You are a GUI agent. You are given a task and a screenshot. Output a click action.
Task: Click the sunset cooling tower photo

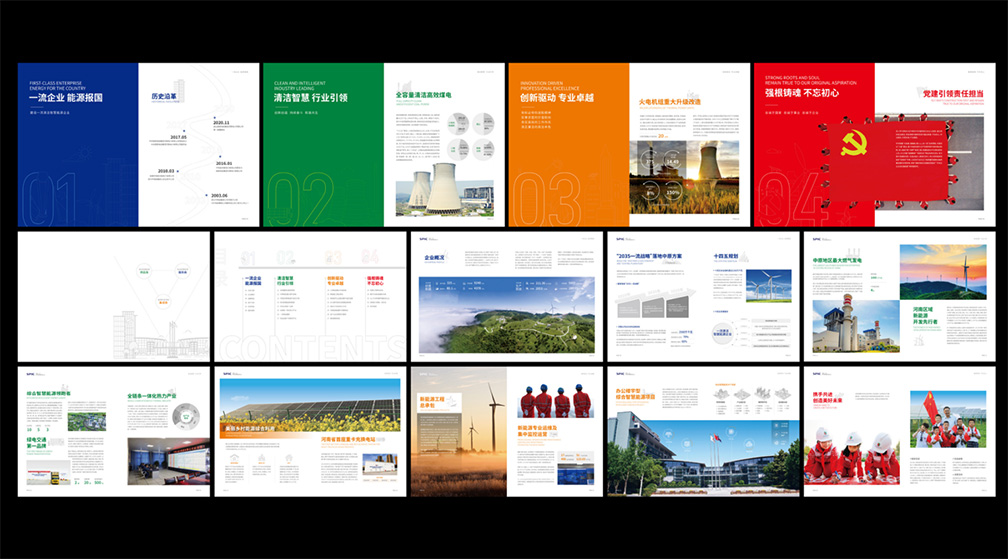tap(684, 177)
